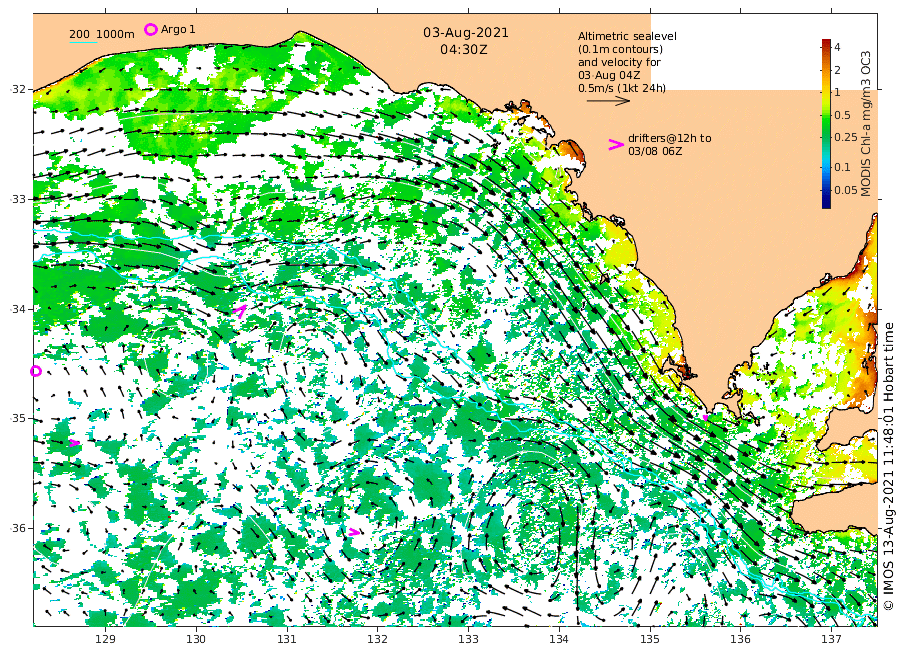Click the 200 1000m legend label

(102, 34)
